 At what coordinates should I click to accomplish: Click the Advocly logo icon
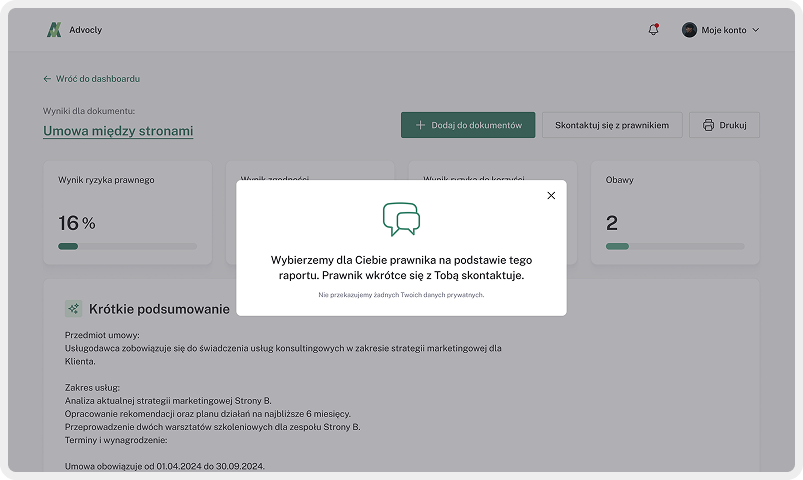(54, 30)
